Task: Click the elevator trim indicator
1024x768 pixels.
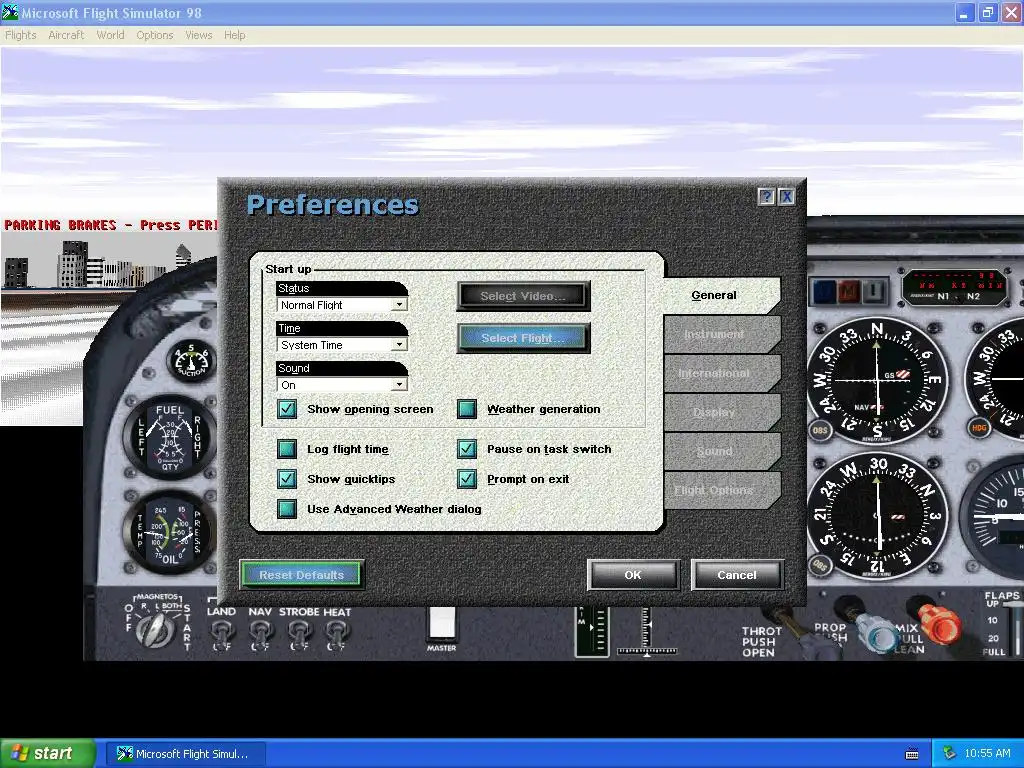Action: [x=592, y=630]
